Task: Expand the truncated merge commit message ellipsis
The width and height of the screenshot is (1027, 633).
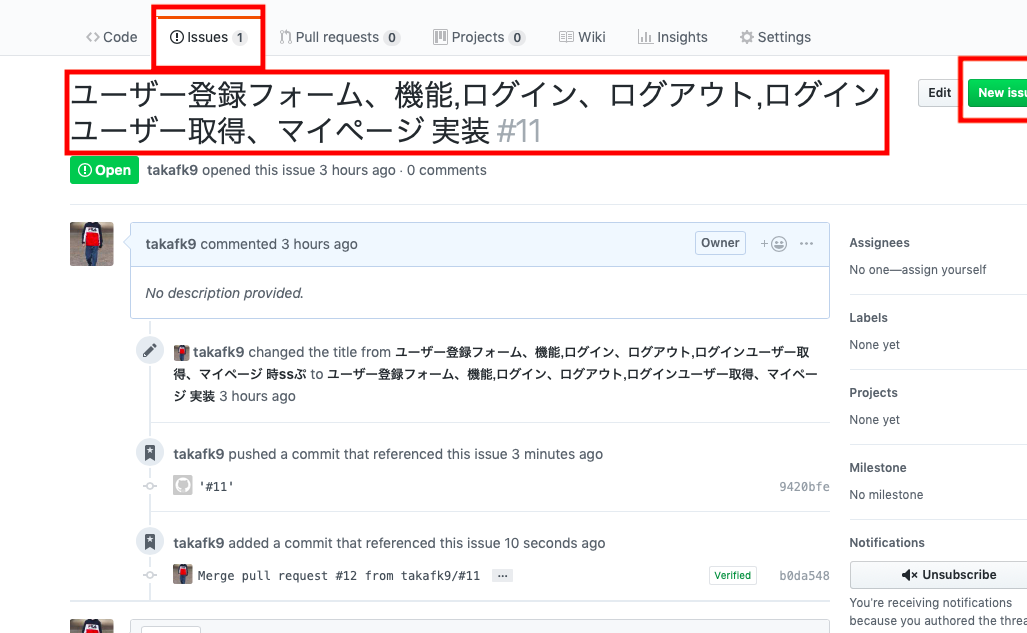Action: [502, 575]
